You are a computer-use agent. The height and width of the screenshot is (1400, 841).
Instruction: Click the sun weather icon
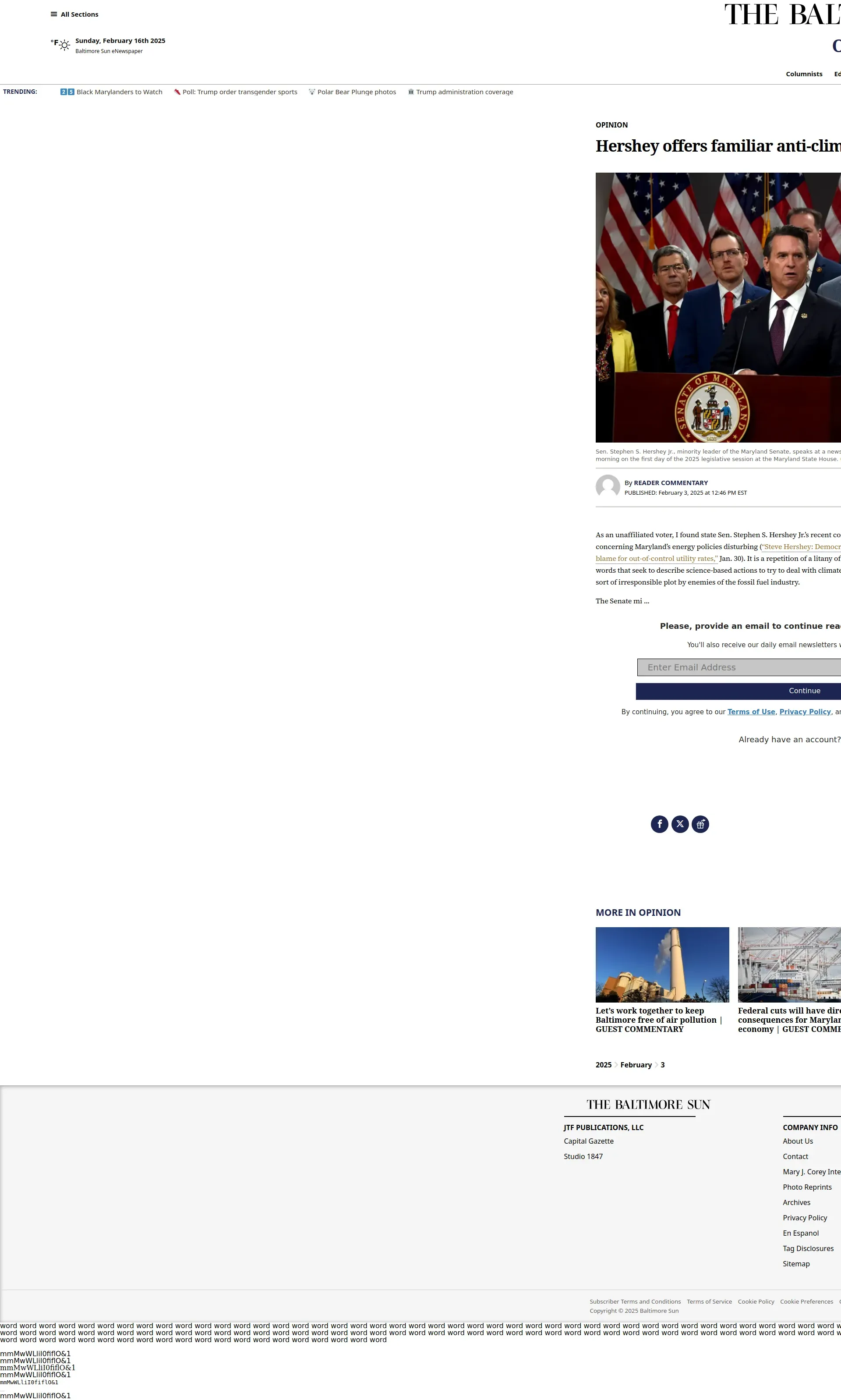pos(64,45)
